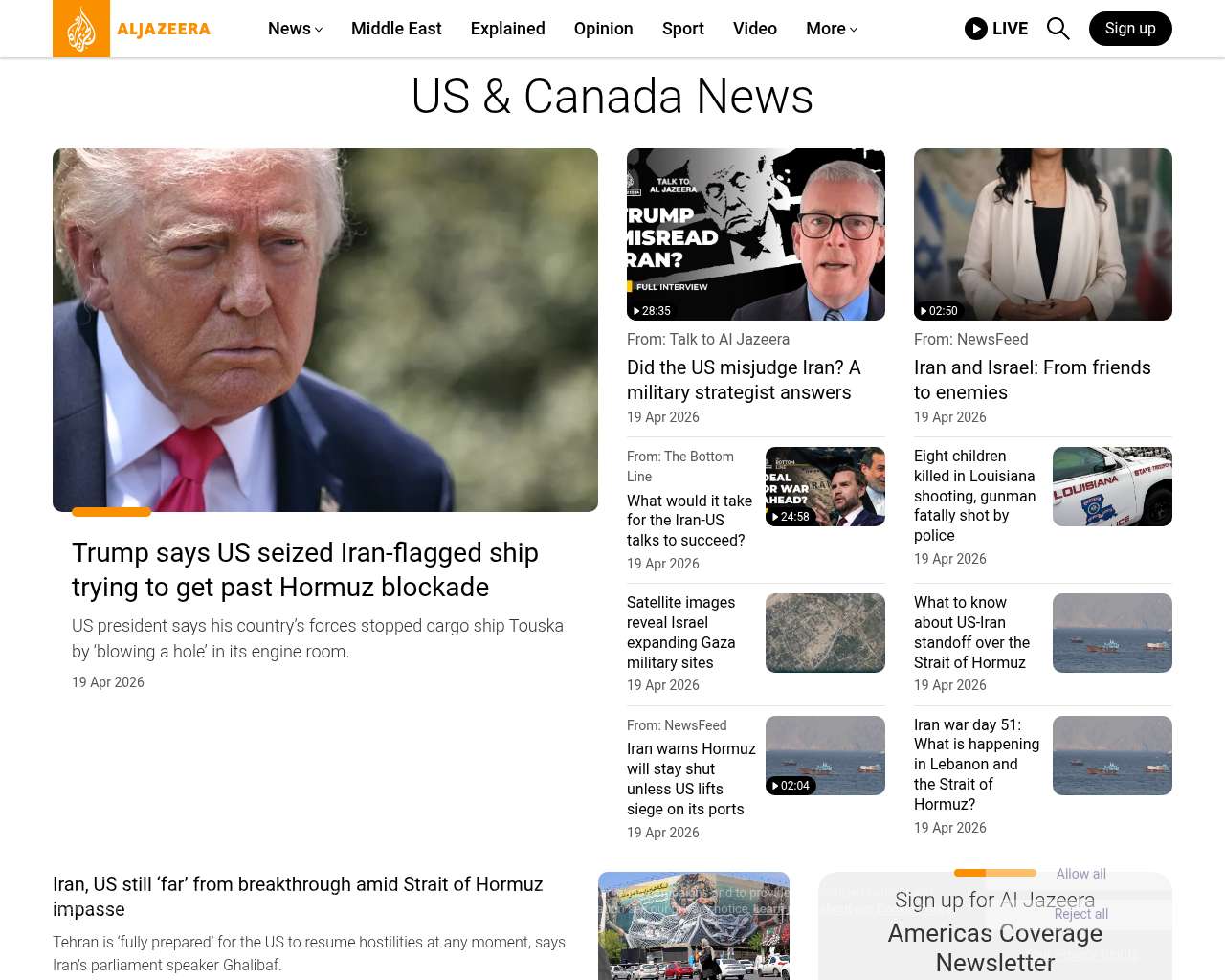This screenshot has height=980, width=1225.
Task: Read 'What to know about US-Iran standoff'
Action: (x=972, y=633)
